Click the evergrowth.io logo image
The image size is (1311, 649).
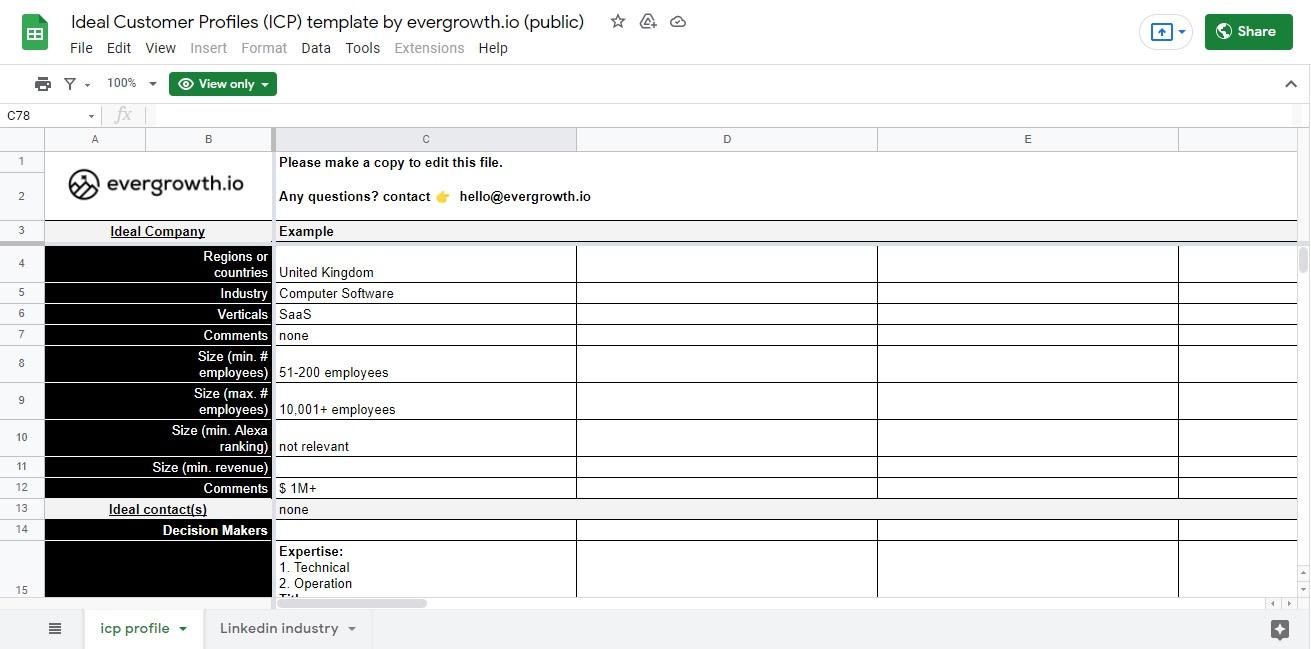point(156,184)
